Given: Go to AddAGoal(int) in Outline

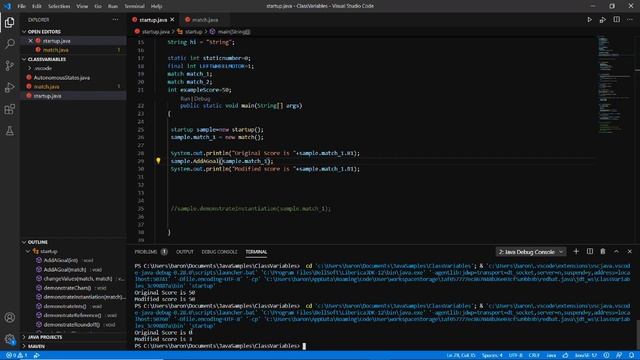Looking at the screenshot, I should coord(61,260).
